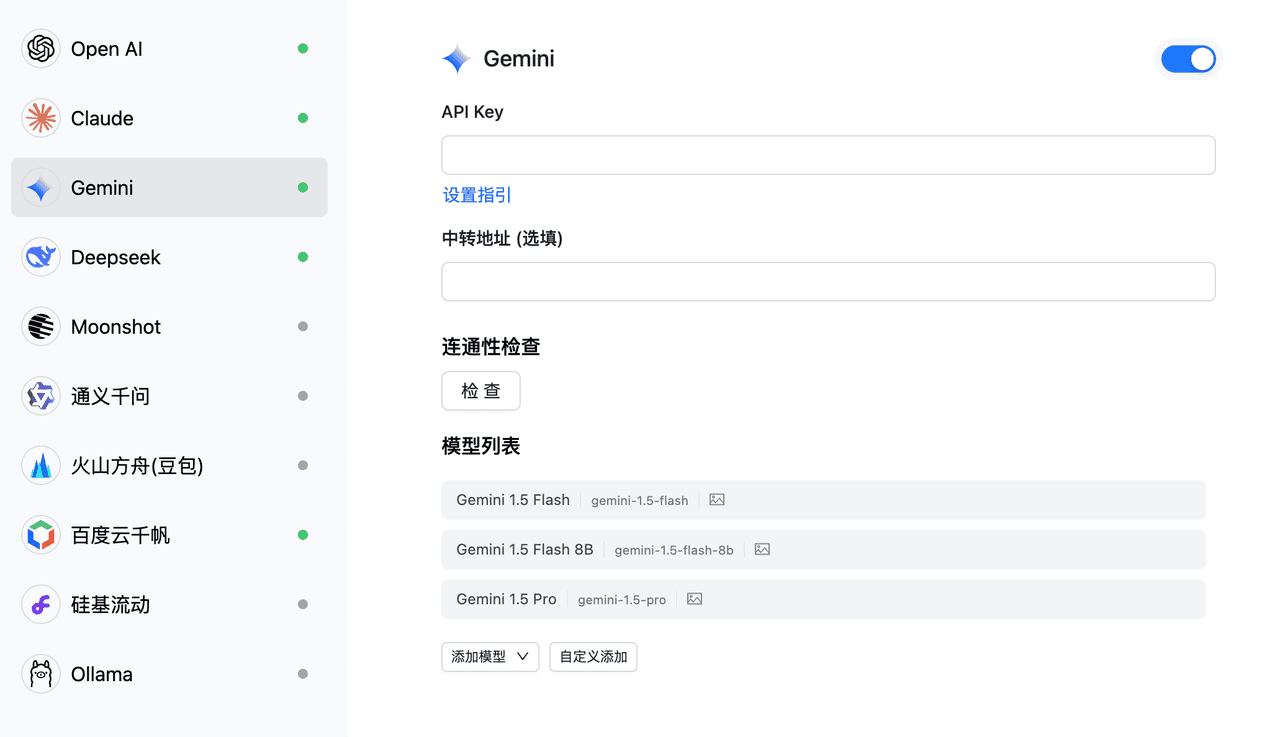Viewport: 1280px width, 737px height.
Task: Click gray status dot beside Ollama
Action: coord(303,674)
